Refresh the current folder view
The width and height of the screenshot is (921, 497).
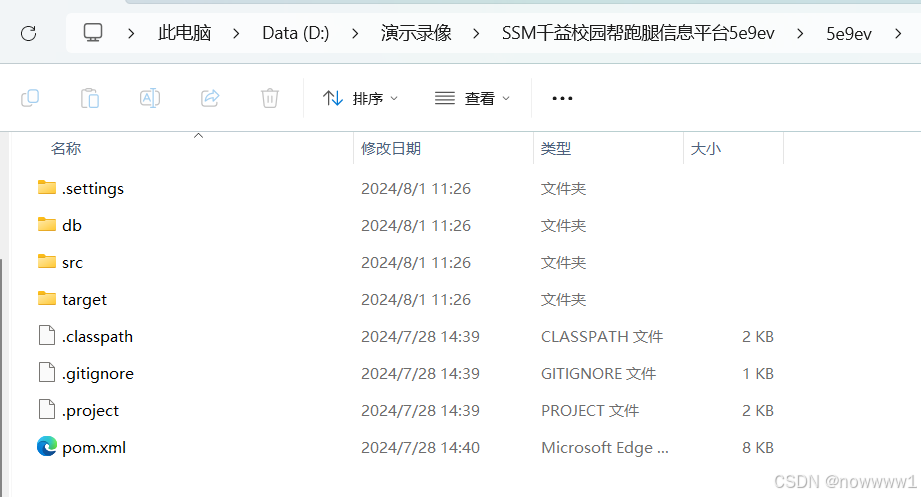[x=29, y=33]
